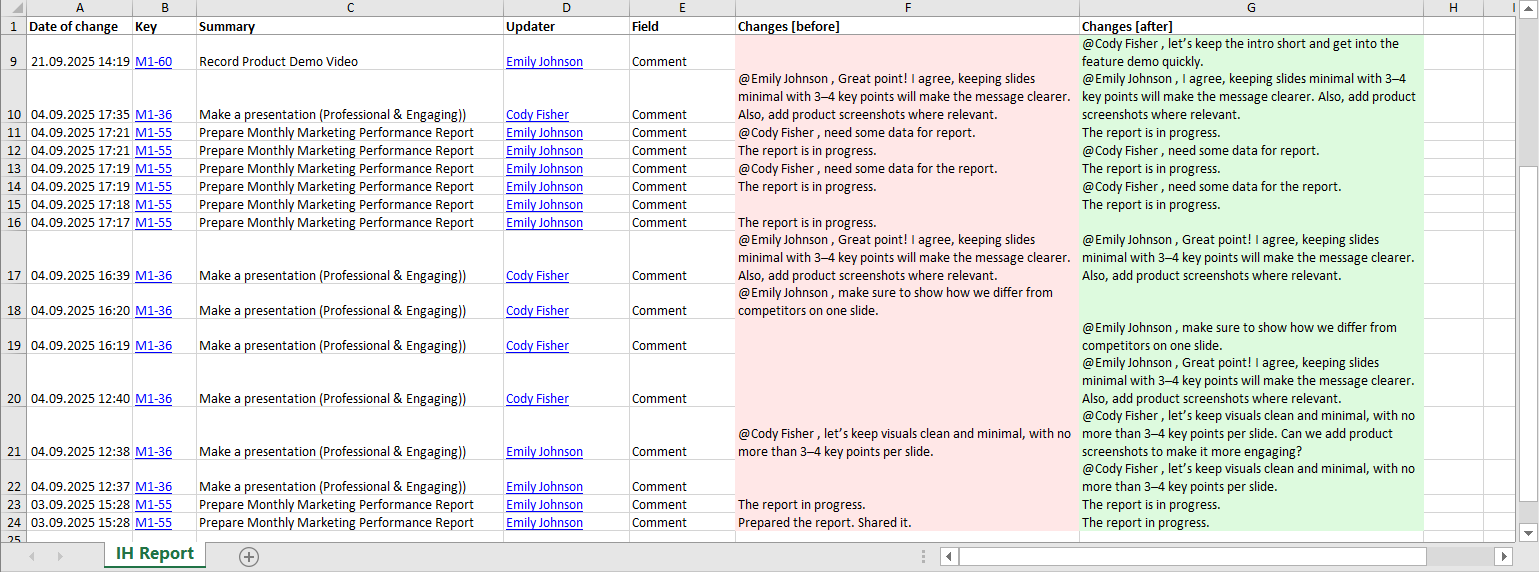Image resolution: width=1539 pixels, height=572 pixels.
Task: Switch to the IH Report sheet tab
Action: [x=155, y=554]
